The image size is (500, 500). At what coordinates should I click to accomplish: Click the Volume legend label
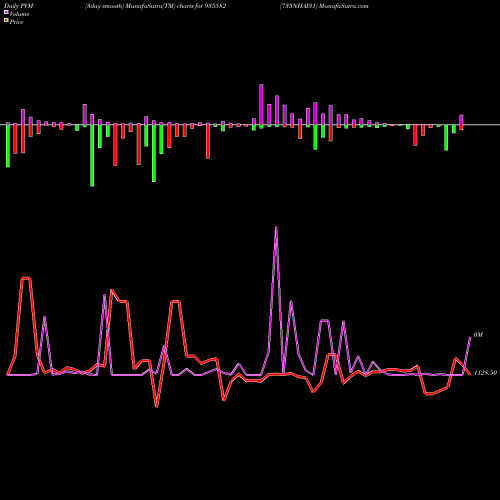coord(19,14)
